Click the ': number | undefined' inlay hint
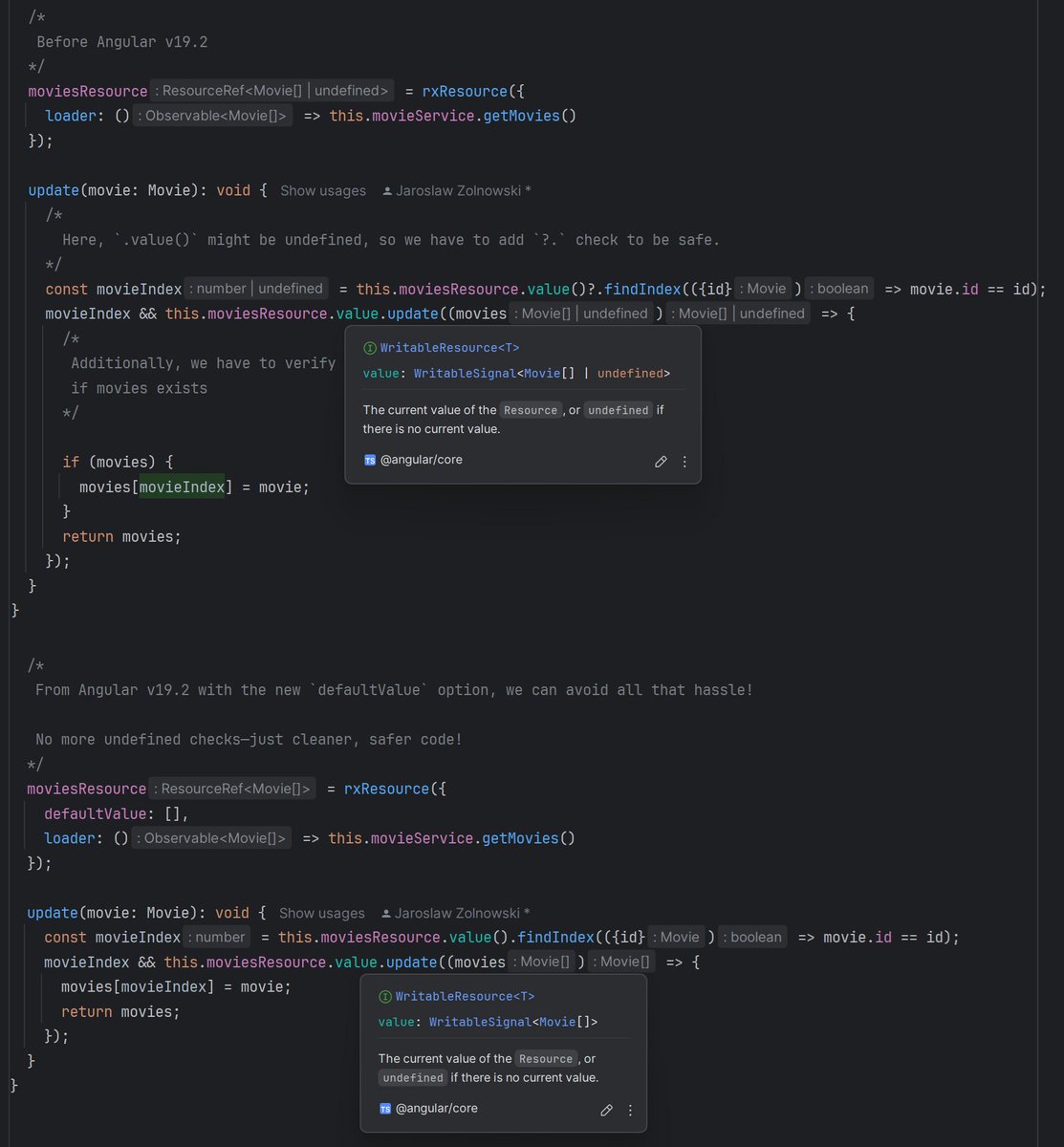The height and width of the screenshot is (1147, 1064). pos(257,289)
